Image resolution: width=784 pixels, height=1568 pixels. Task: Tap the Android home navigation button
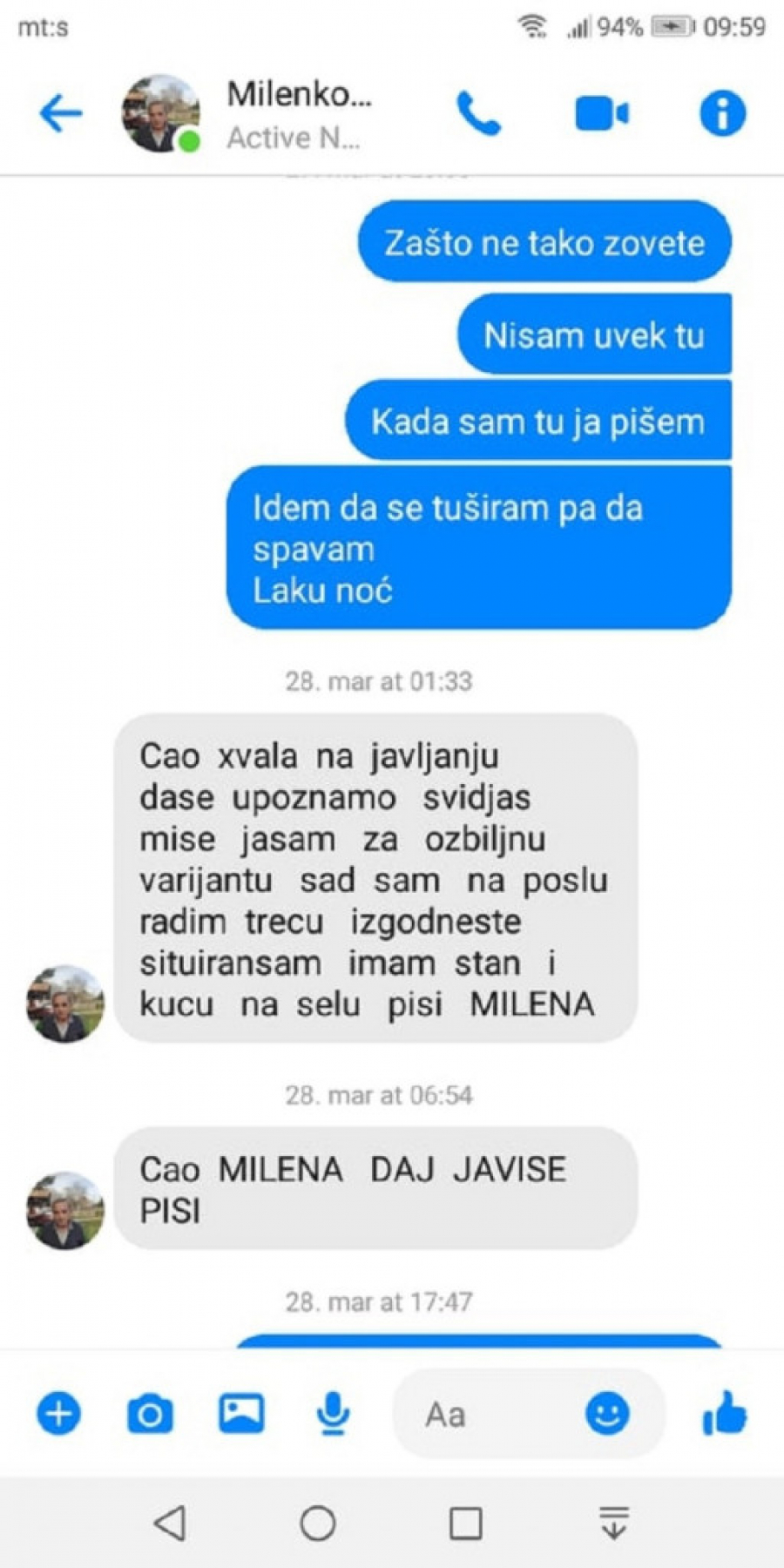(x=318, y=1523)
